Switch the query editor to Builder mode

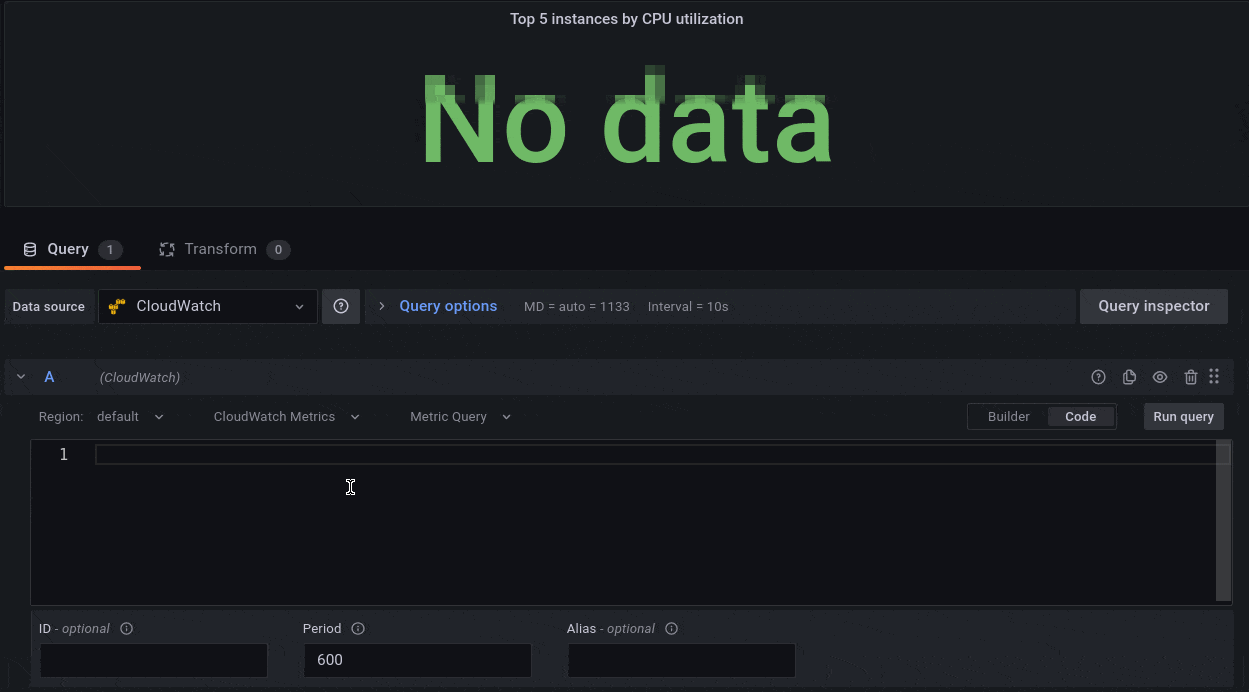(x=1008, y=416)
